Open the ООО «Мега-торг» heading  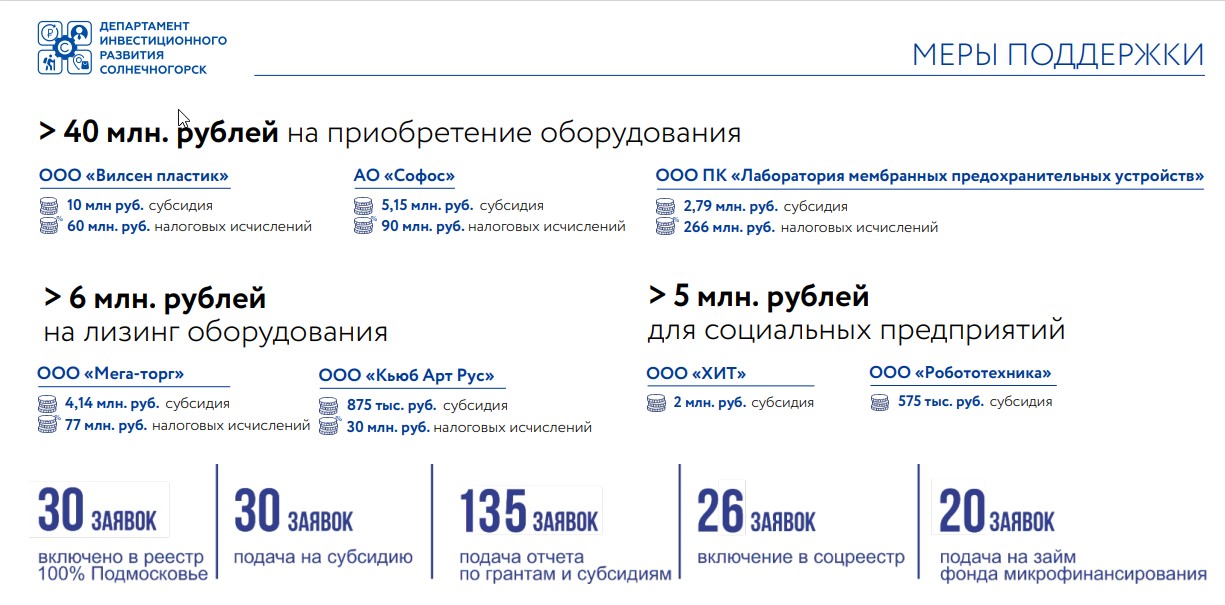tap(110, 374)
